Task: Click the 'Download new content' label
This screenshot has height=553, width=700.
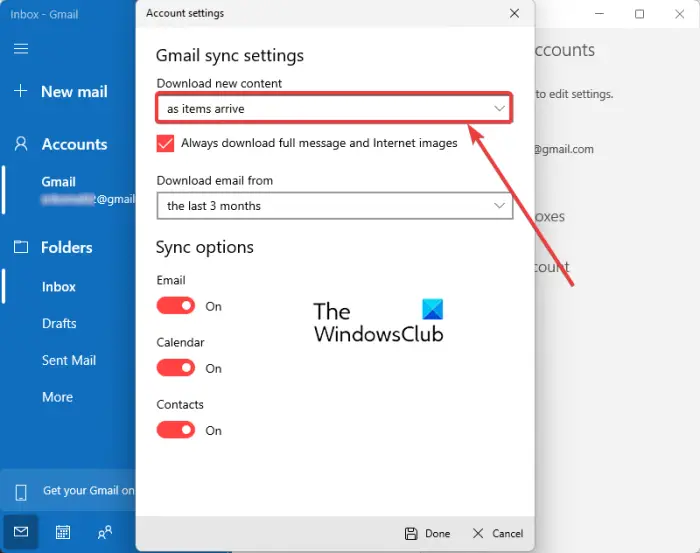Action: (219, 83)
